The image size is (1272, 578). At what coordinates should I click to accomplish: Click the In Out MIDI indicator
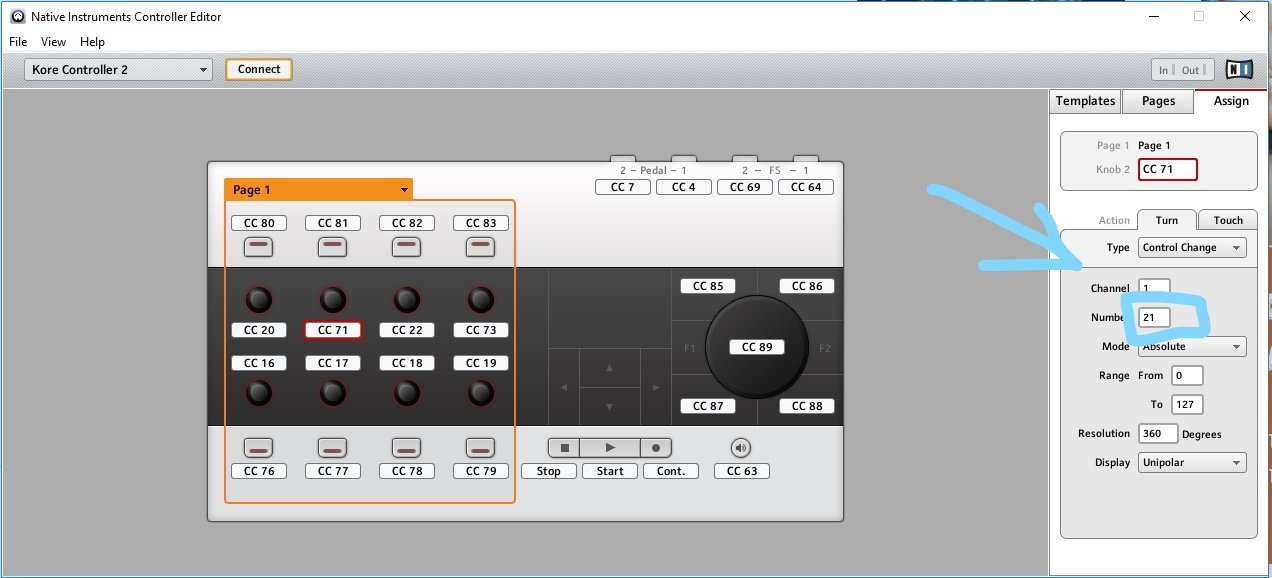click(x=1183, y=70)
